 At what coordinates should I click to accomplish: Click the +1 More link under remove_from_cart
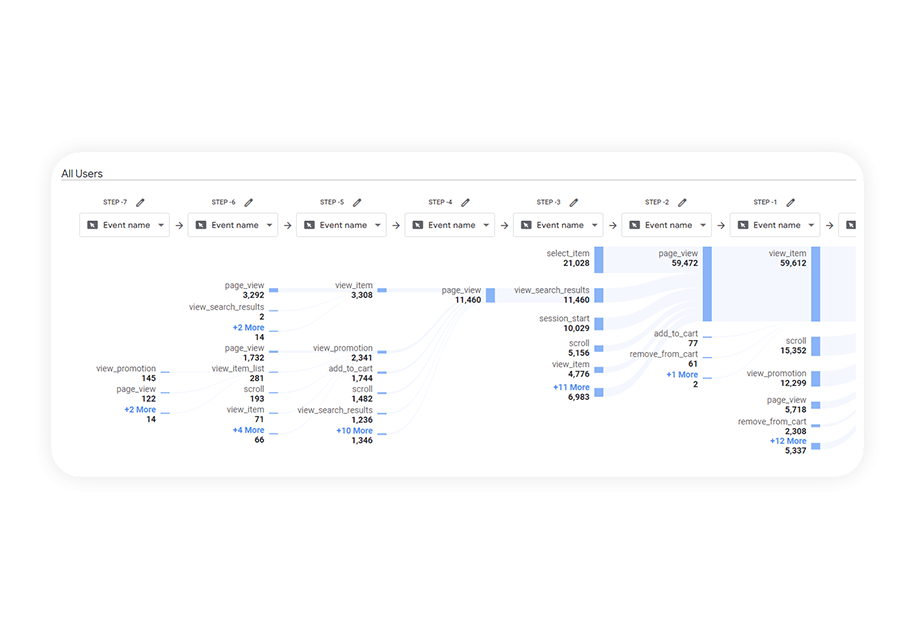[x=682, y=375]
